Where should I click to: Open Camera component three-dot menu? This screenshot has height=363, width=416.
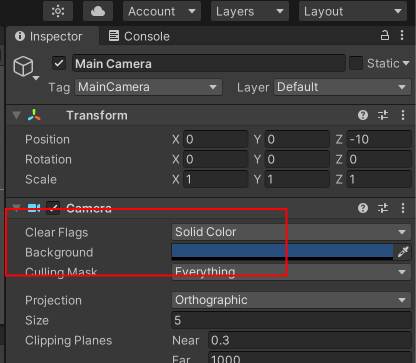(403, 208)
